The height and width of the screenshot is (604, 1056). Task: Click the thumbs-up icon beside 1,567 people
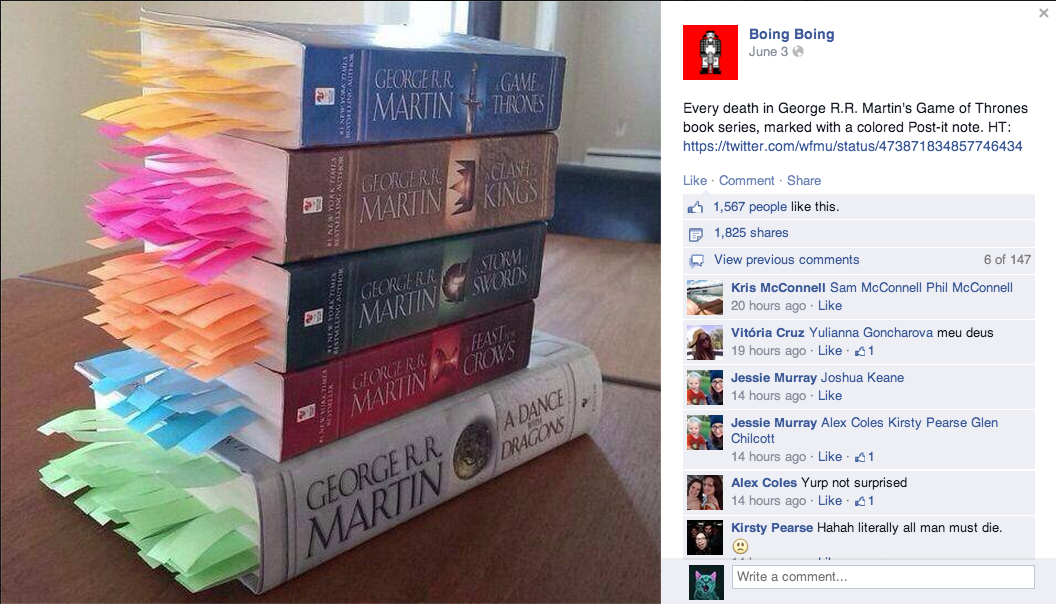tap(696, 207)
